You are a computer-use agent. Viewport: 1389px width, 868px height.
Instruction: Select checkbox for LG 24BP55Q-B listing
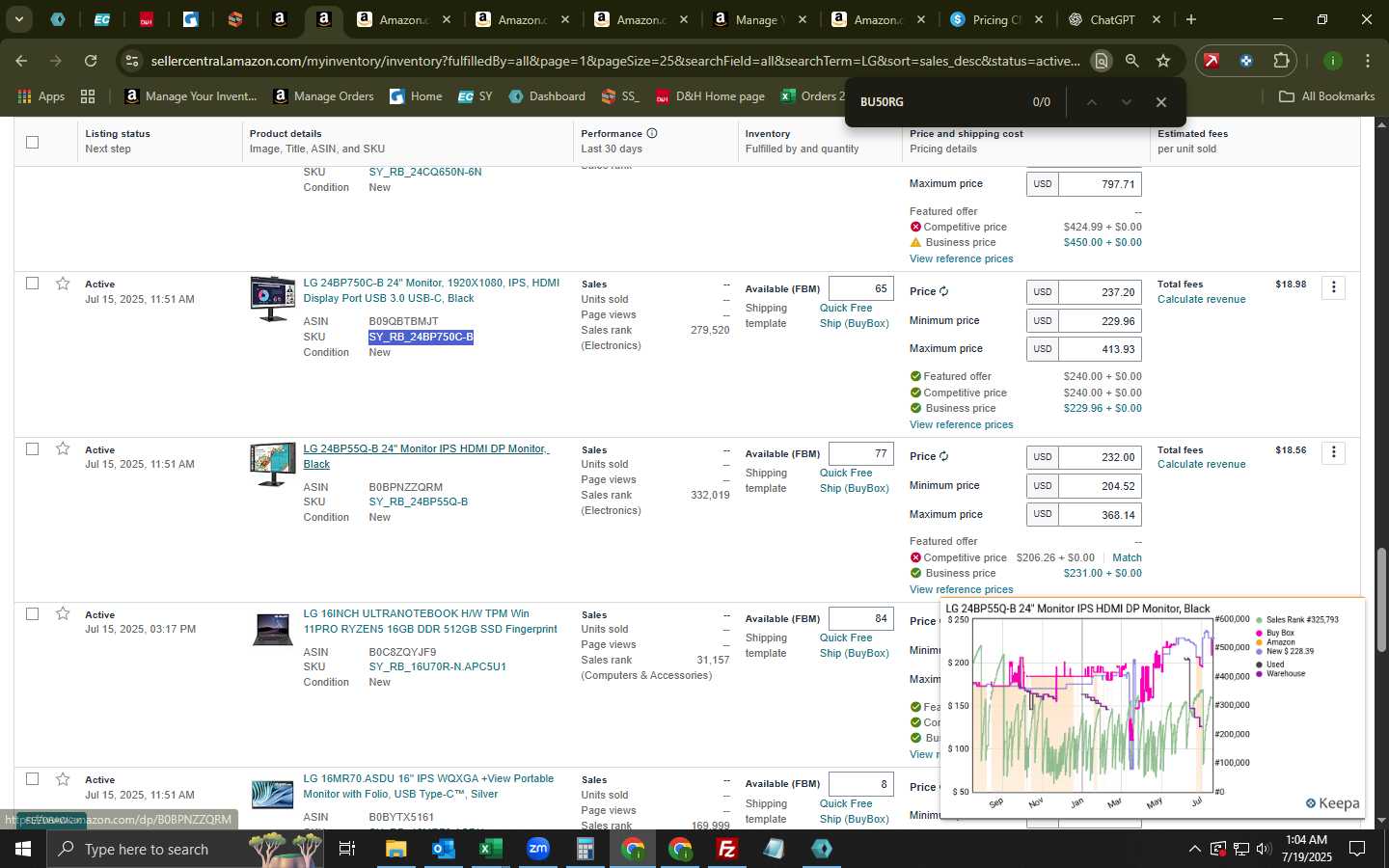pyautogui.click(x=32, y=448)
